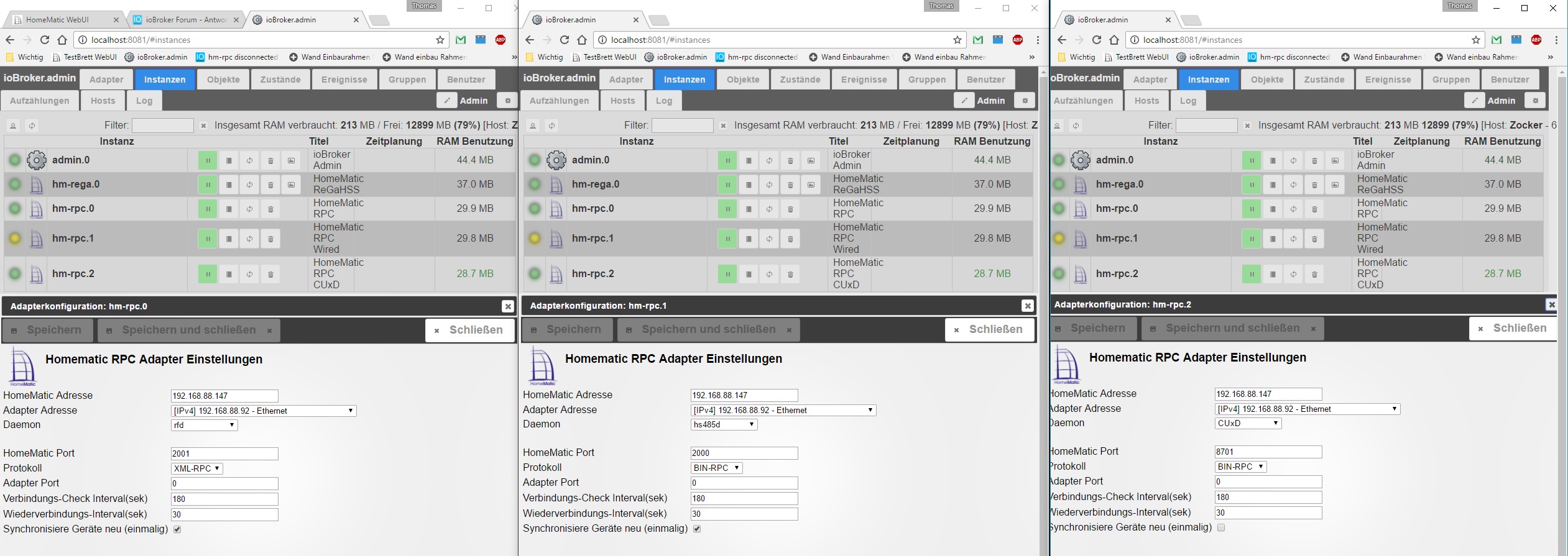The height and width of the screenshot is (556, 1568).
Task: Open the Log tab in left window
Action: (144, 101)
